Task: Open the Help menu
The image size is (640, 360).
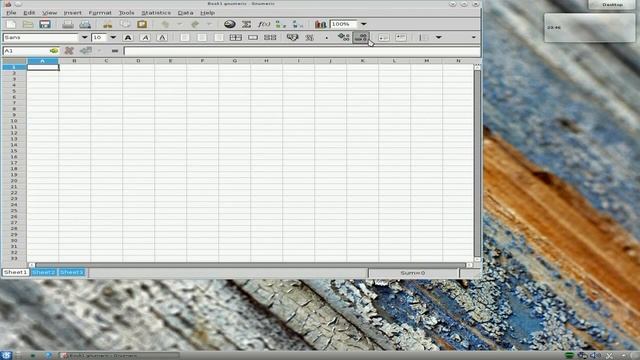Action: [207, 13]
